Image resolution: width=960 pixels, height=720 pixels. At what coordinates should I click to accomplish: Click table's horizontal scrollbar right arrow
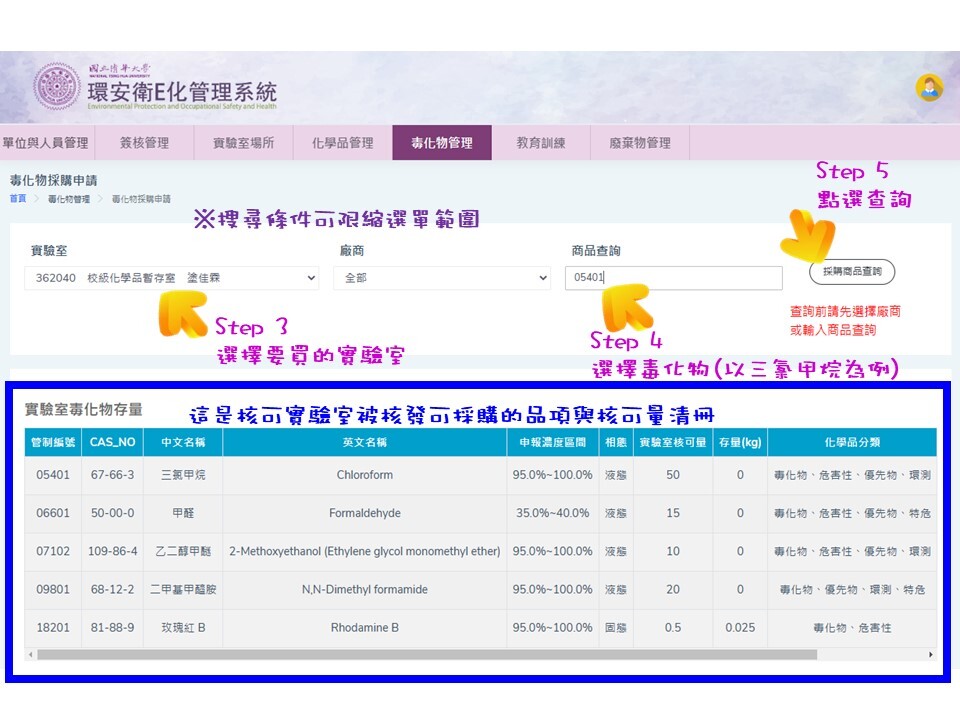931,655
